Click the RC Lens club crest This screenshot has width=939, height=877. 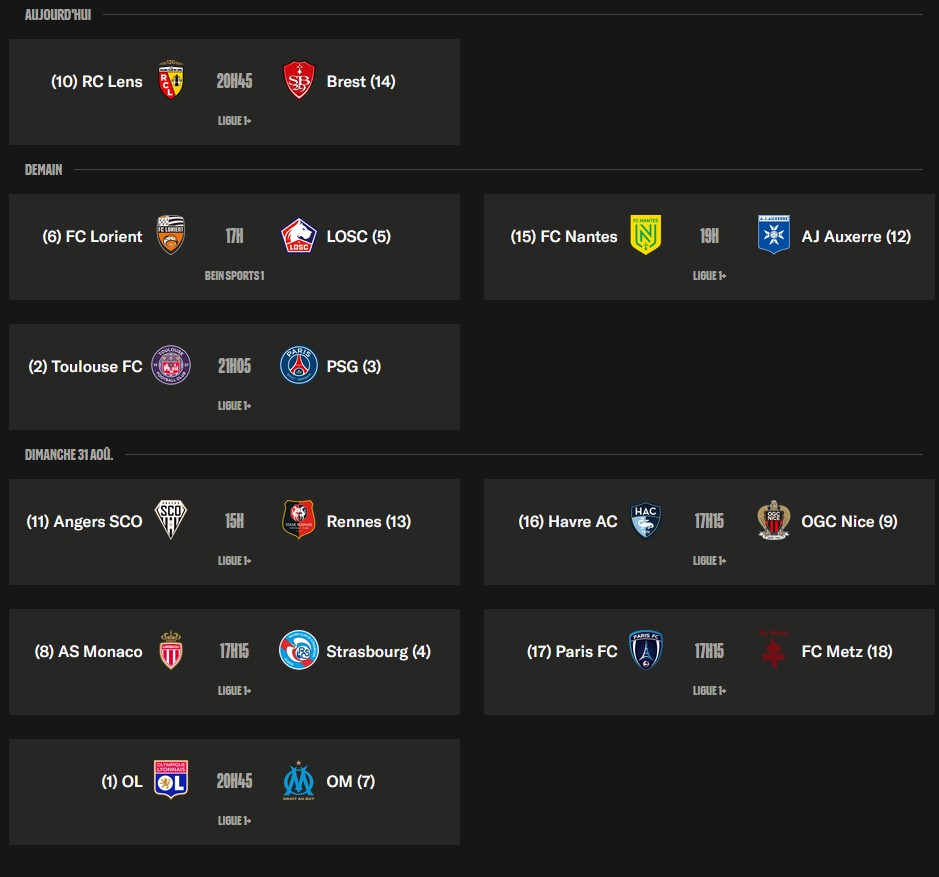[x=171, y=80]
